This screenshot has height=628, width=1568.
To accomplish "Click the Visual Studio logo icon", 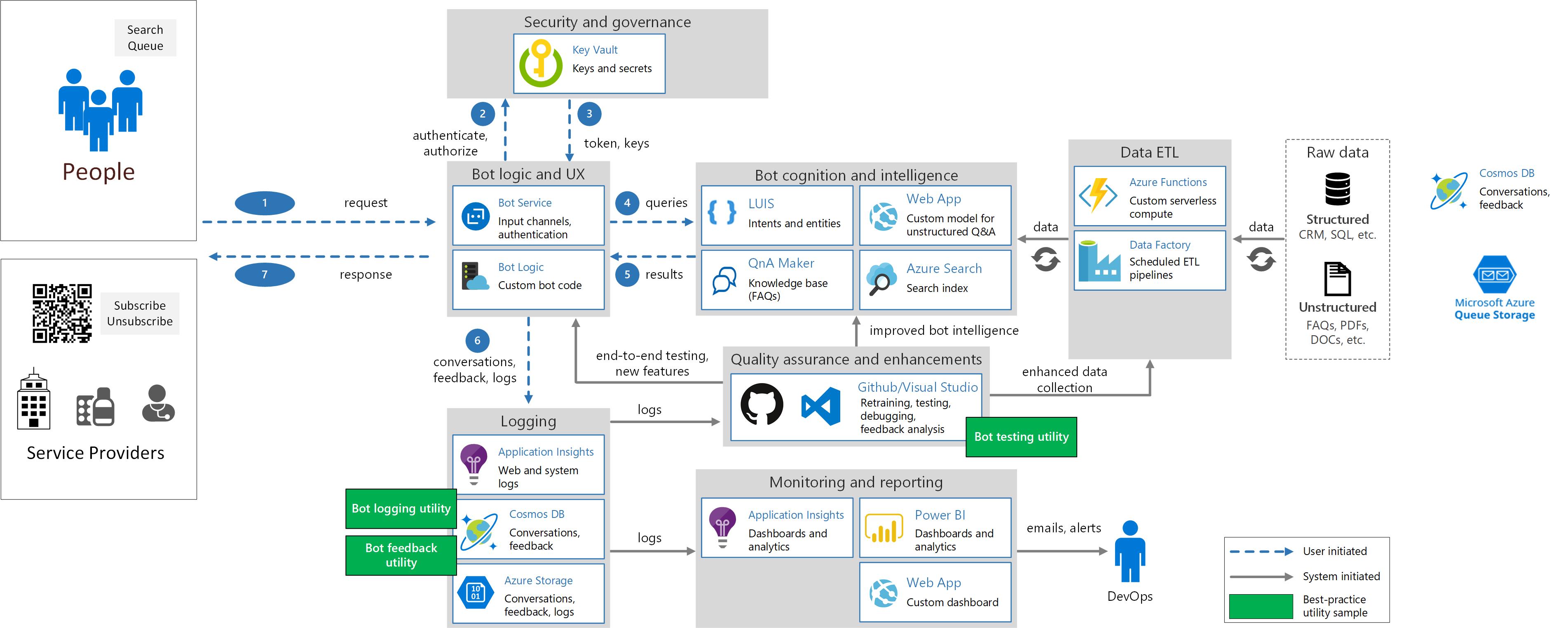I will (820, 406).
